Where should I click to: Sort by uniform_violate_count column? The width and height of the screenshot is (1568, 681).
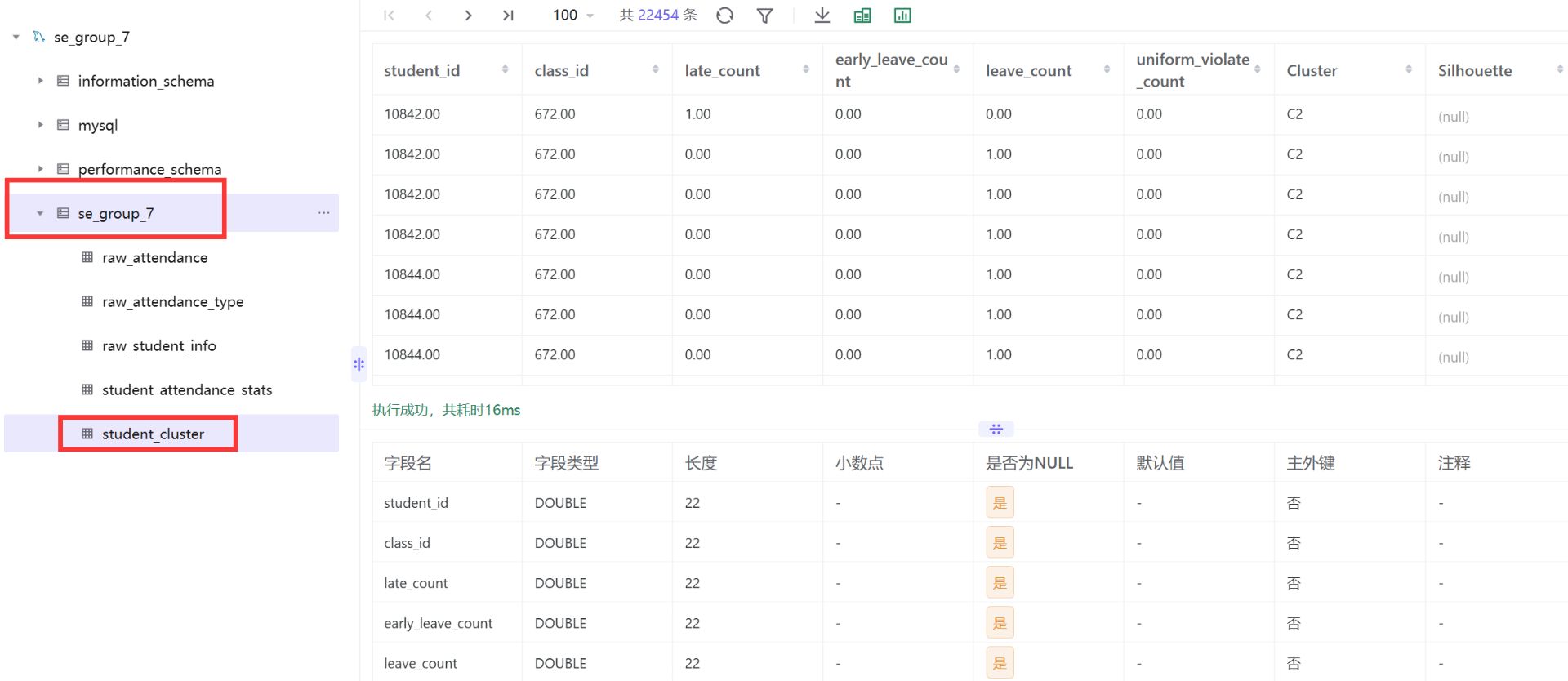pyautogui.click(x=1257, y=69)
